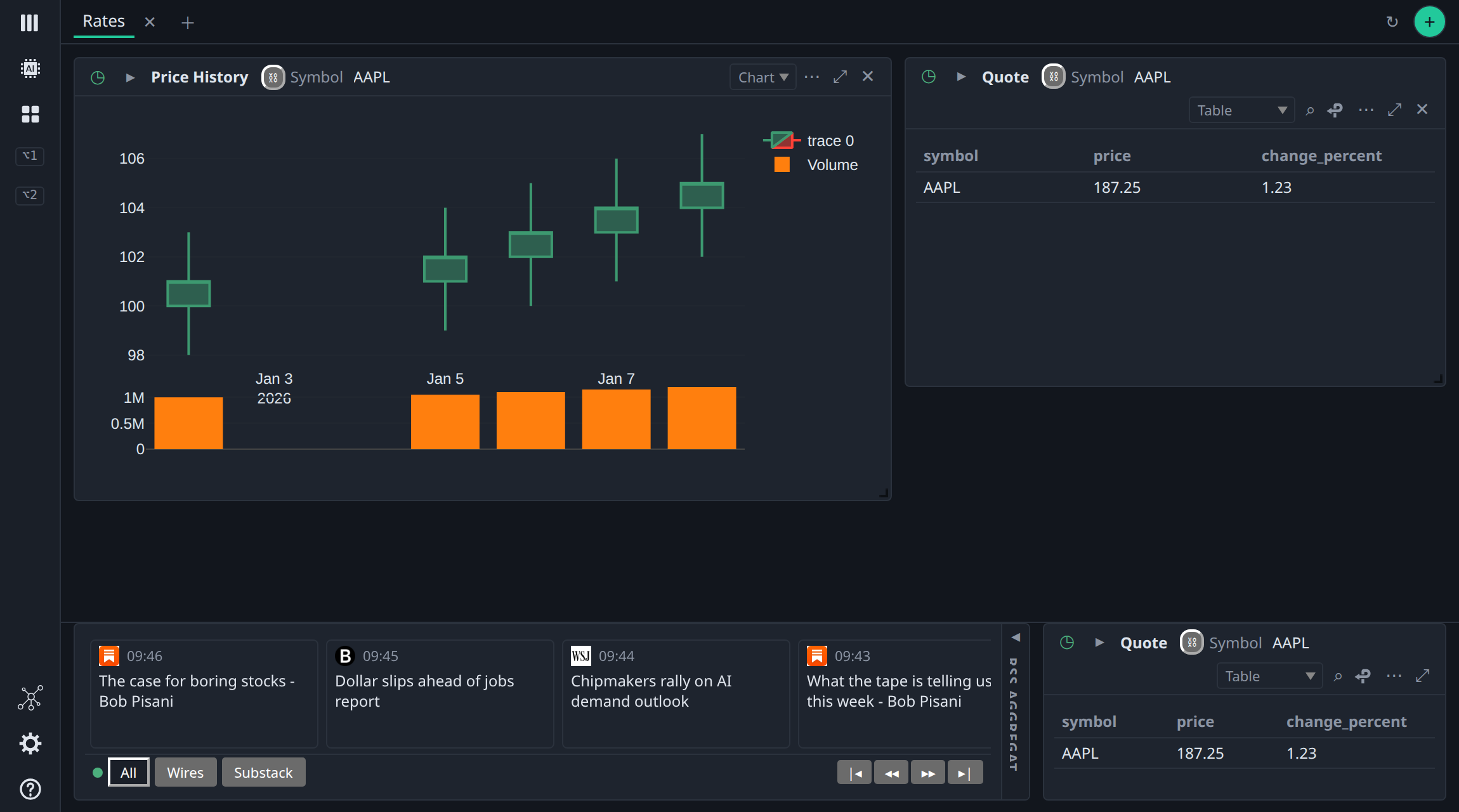This screenshot has width=1459, height=812.
Task: Select the Substack news filter
Action: tap(263, 772)
